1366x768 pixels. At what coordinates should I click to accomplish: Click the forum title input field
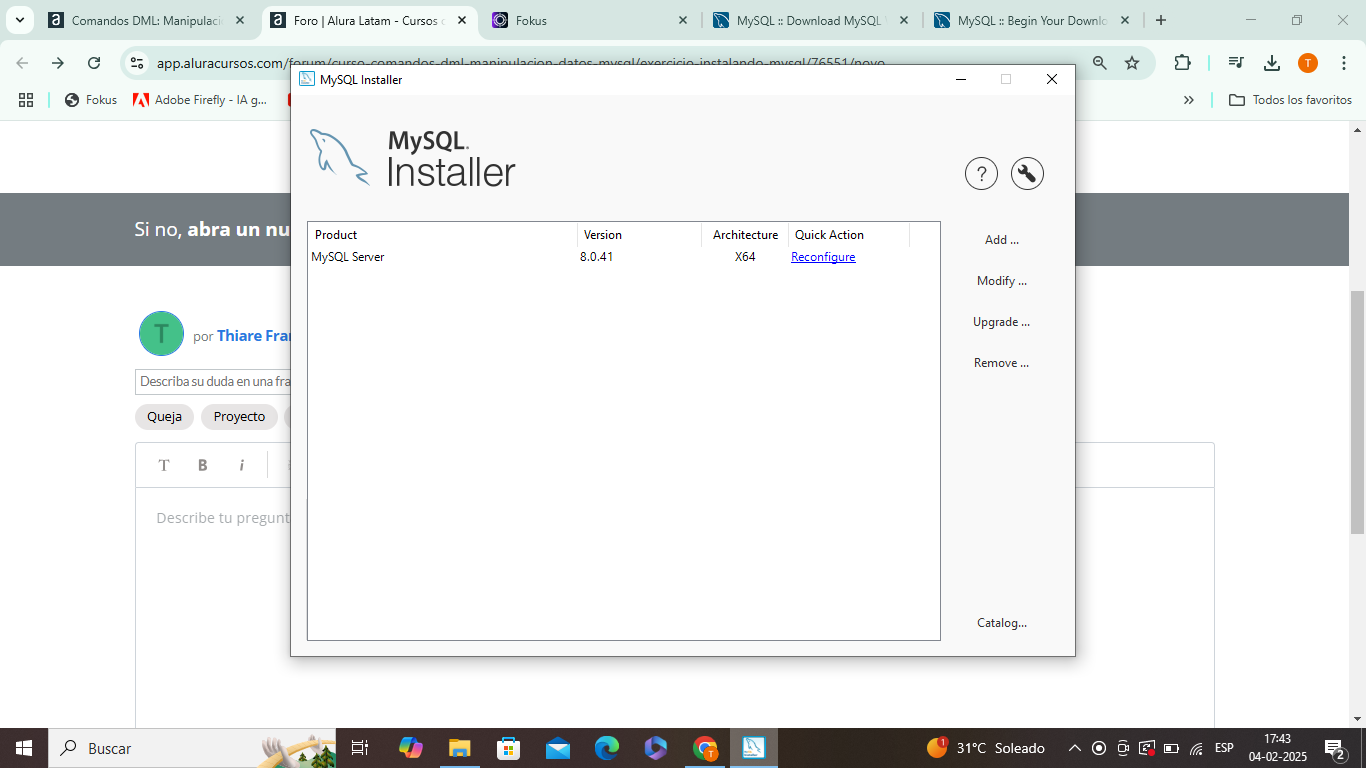(213, 382)
